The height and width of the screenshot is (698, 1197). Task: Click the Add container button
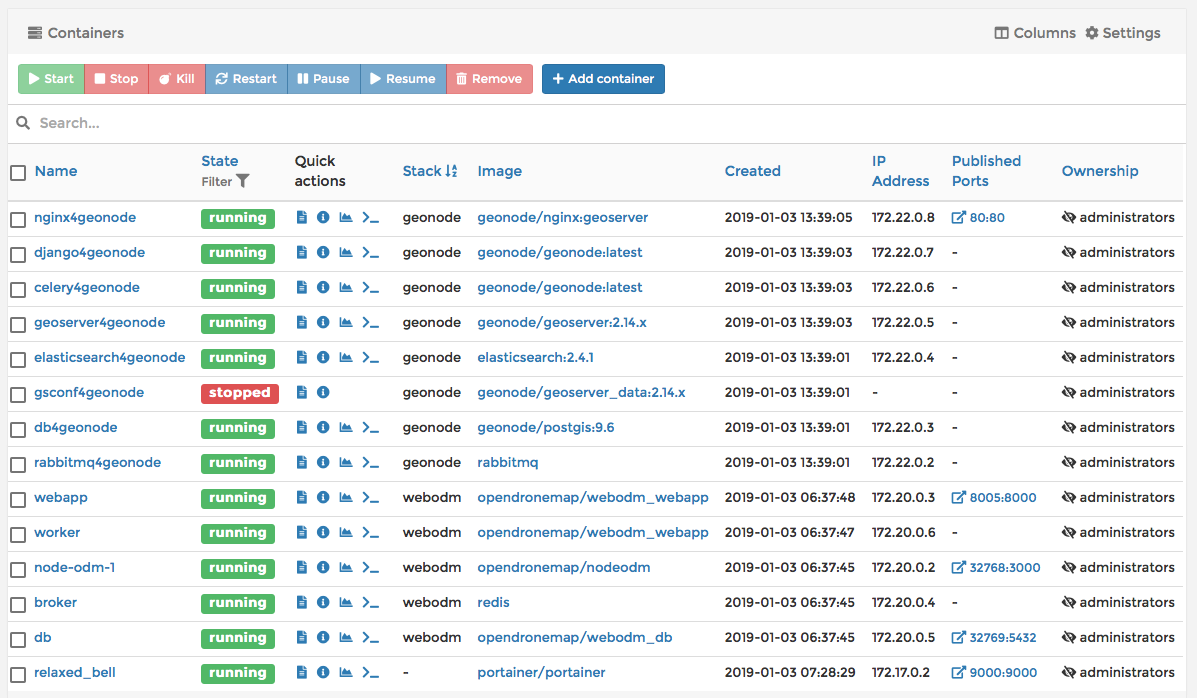(603, 79)
